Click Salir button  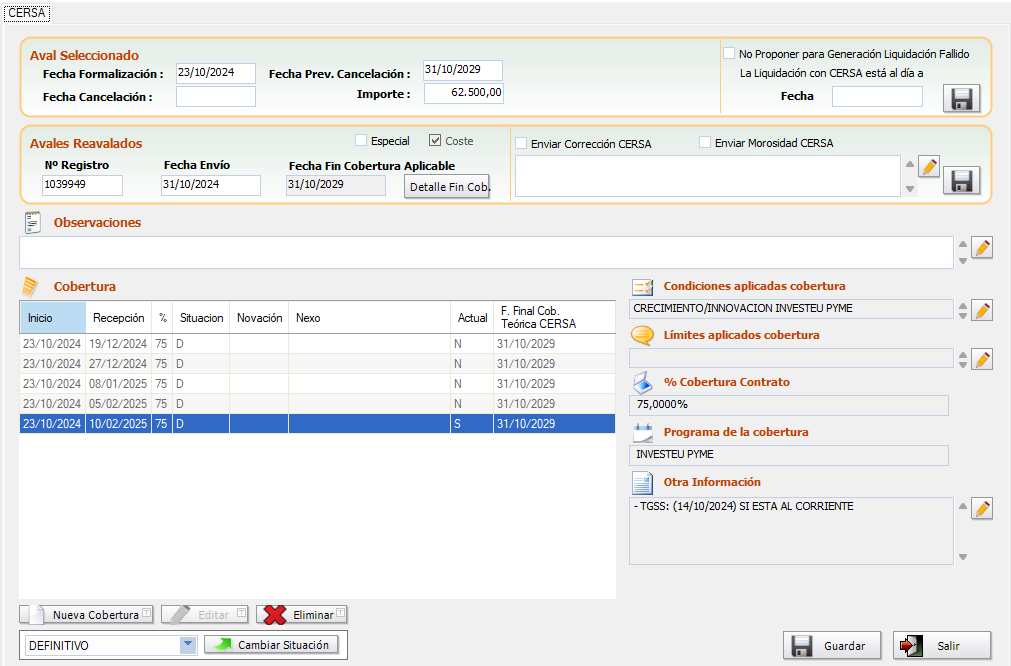click(942, 645)
